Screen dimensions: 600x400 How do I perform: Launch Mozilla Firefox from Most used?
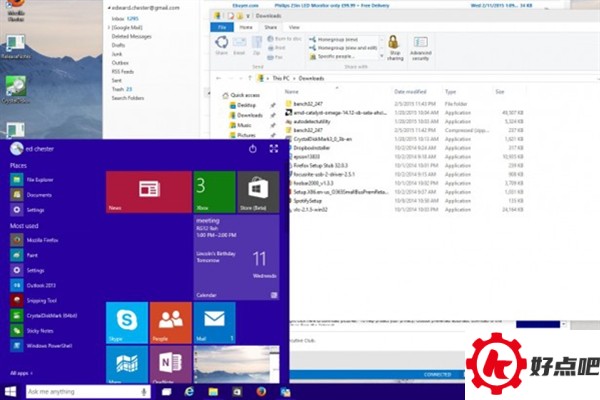34,240
